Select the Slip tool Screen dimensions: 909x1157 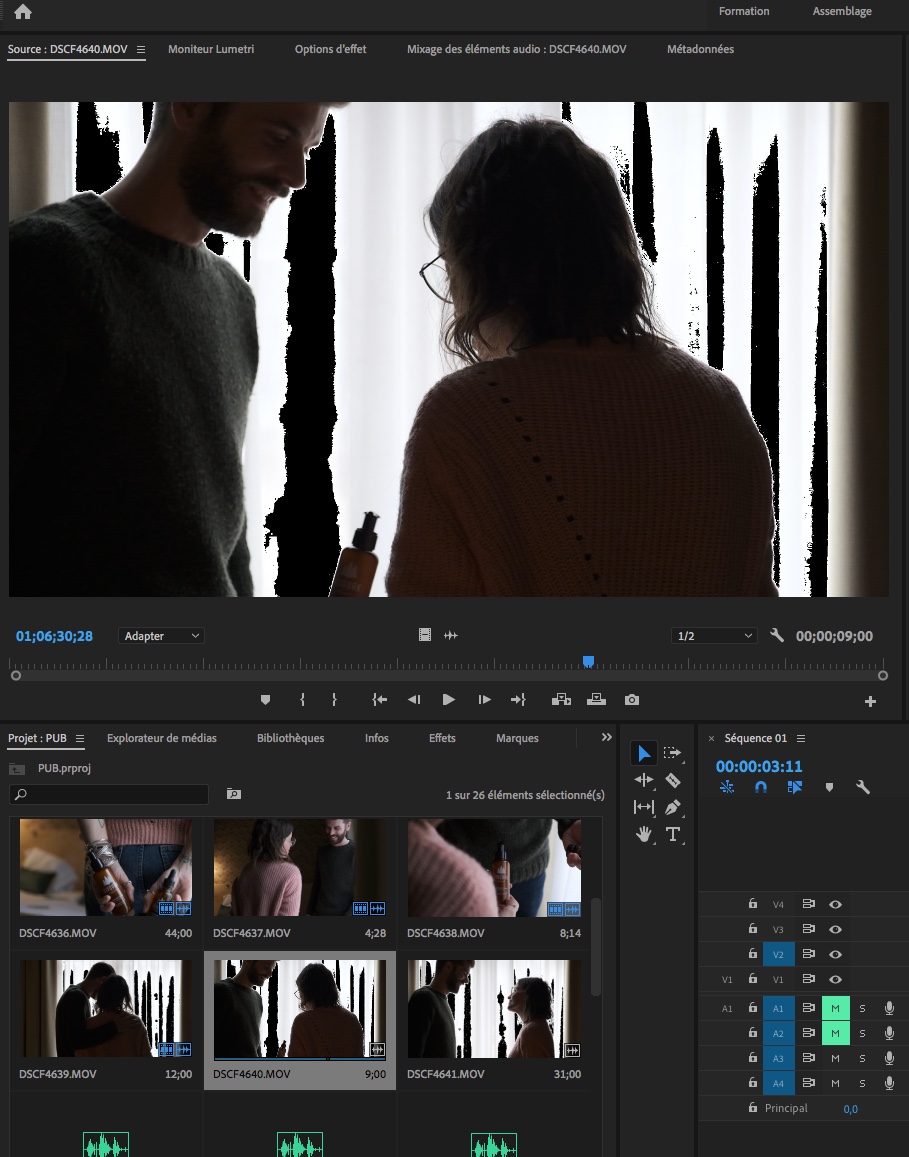643,807
